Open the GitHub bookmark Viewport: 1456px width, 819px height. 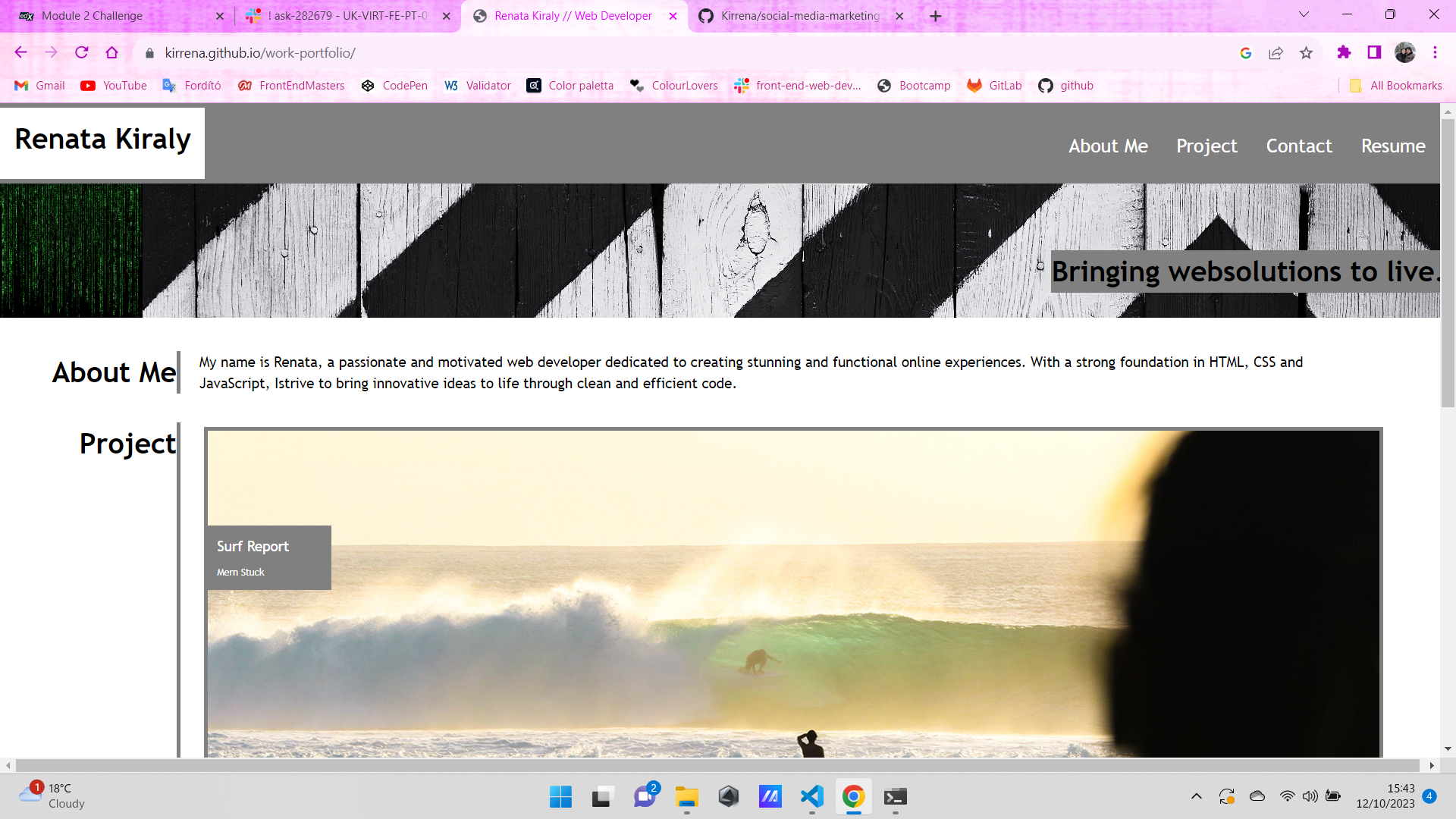1066,86
